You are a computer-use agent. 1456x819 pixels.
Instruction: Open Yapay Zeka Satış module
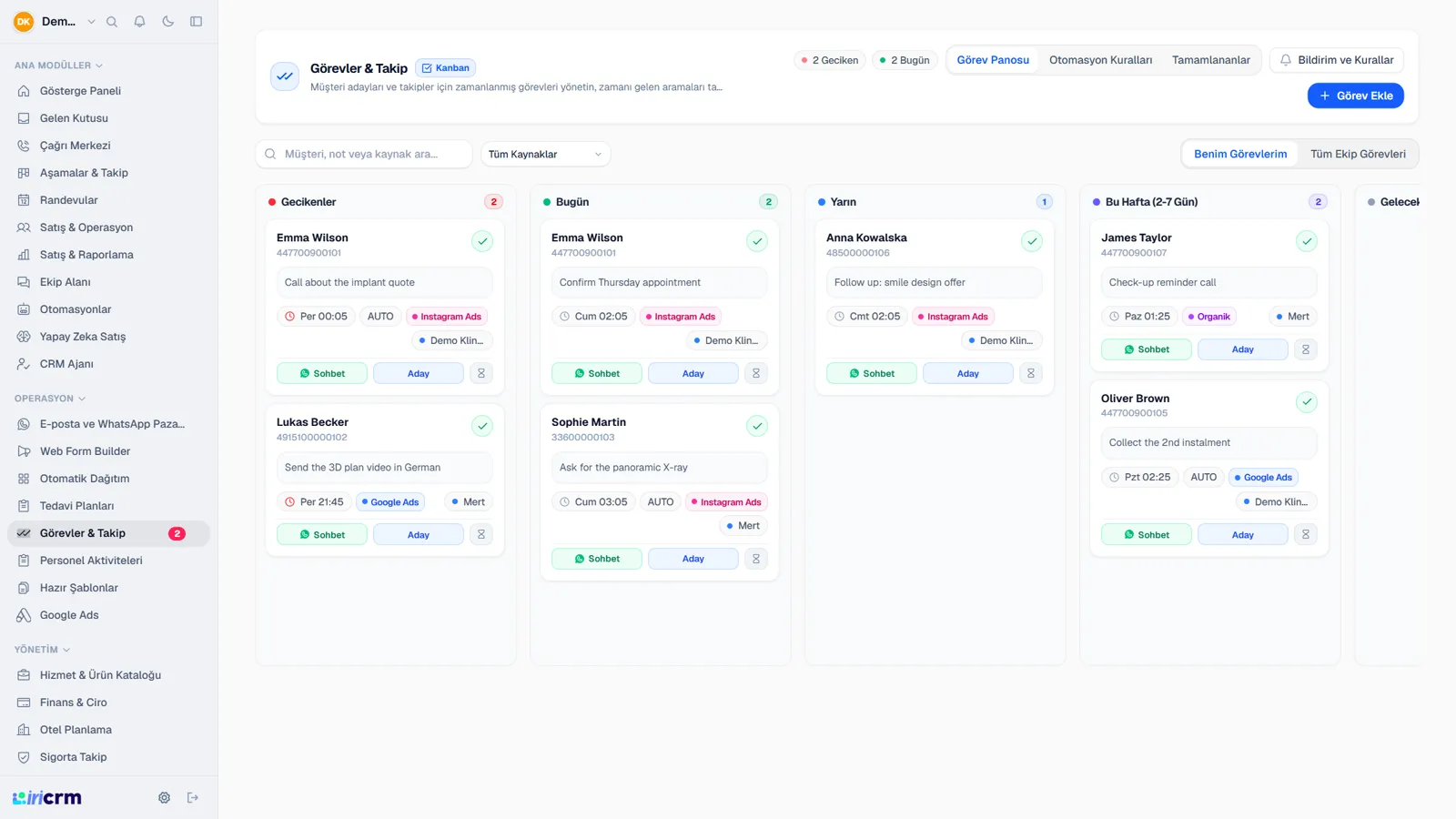[x=108, y=337]
